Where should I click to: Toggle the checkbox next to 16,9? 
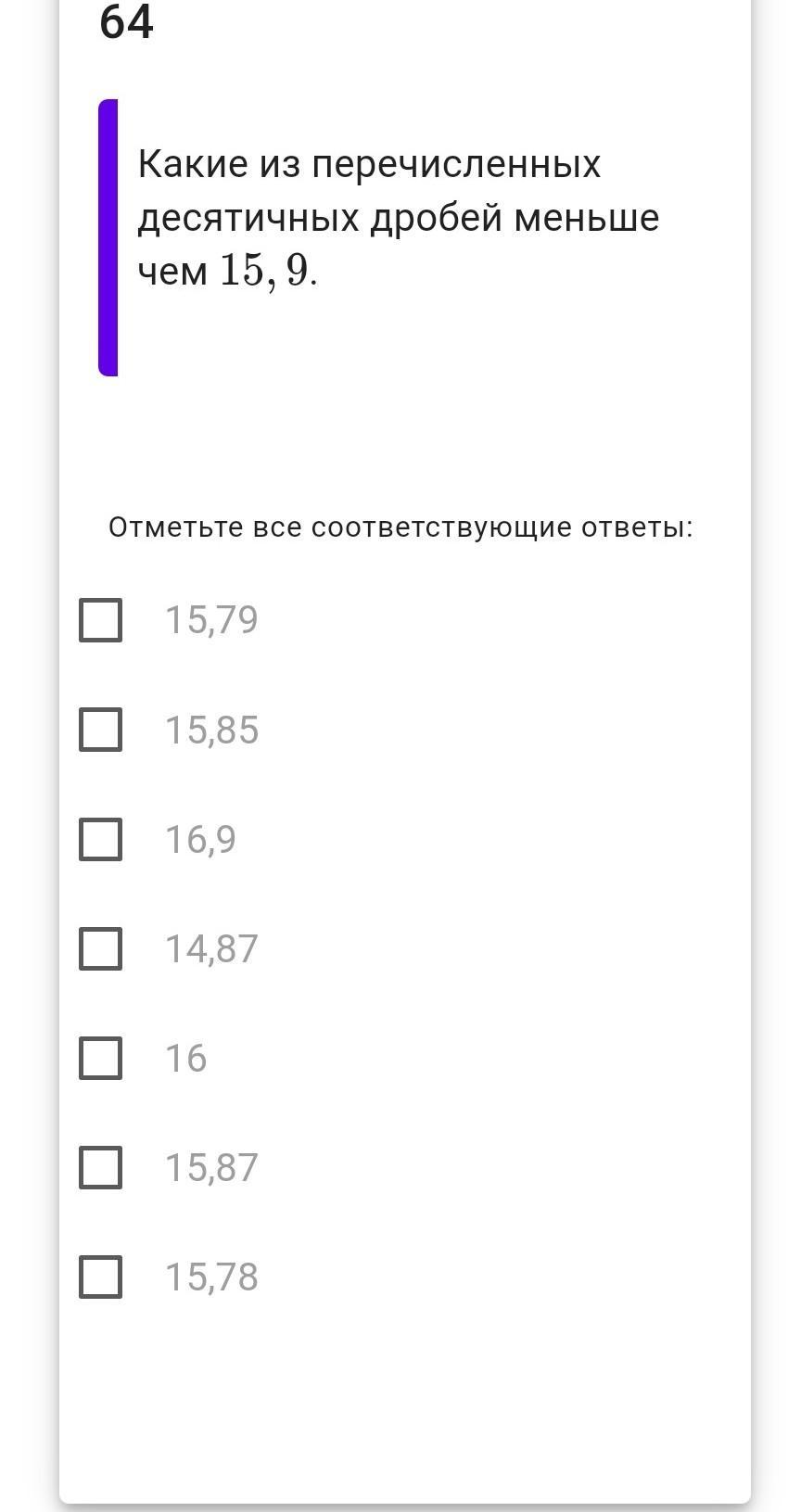(x=100, y=839)
